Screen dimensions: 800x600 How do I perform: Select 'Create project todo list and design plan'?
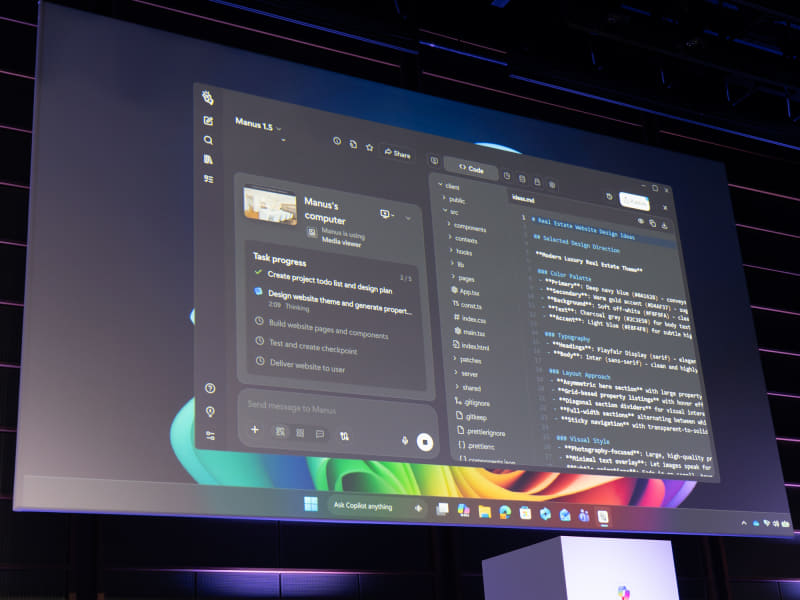click(330, 282)
